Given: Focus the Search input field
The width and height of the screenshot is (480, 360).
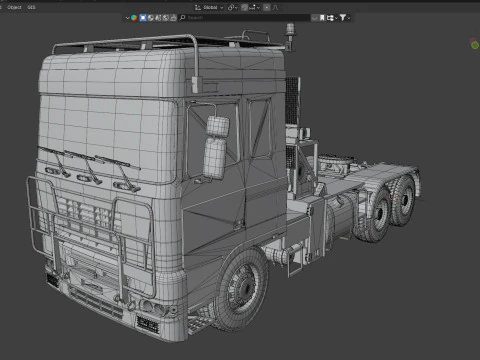Looking at the screenshot, I should (245, 18).
